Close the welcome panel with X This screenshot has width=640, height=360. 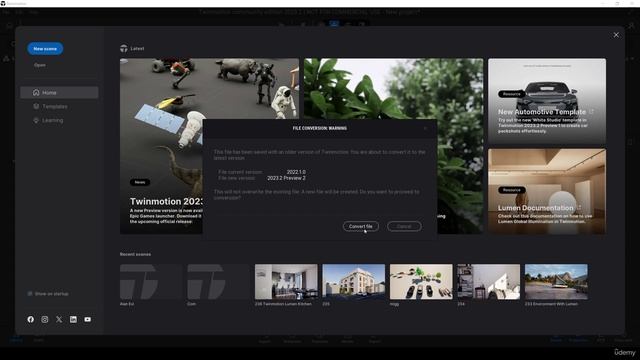click(616, 35)
